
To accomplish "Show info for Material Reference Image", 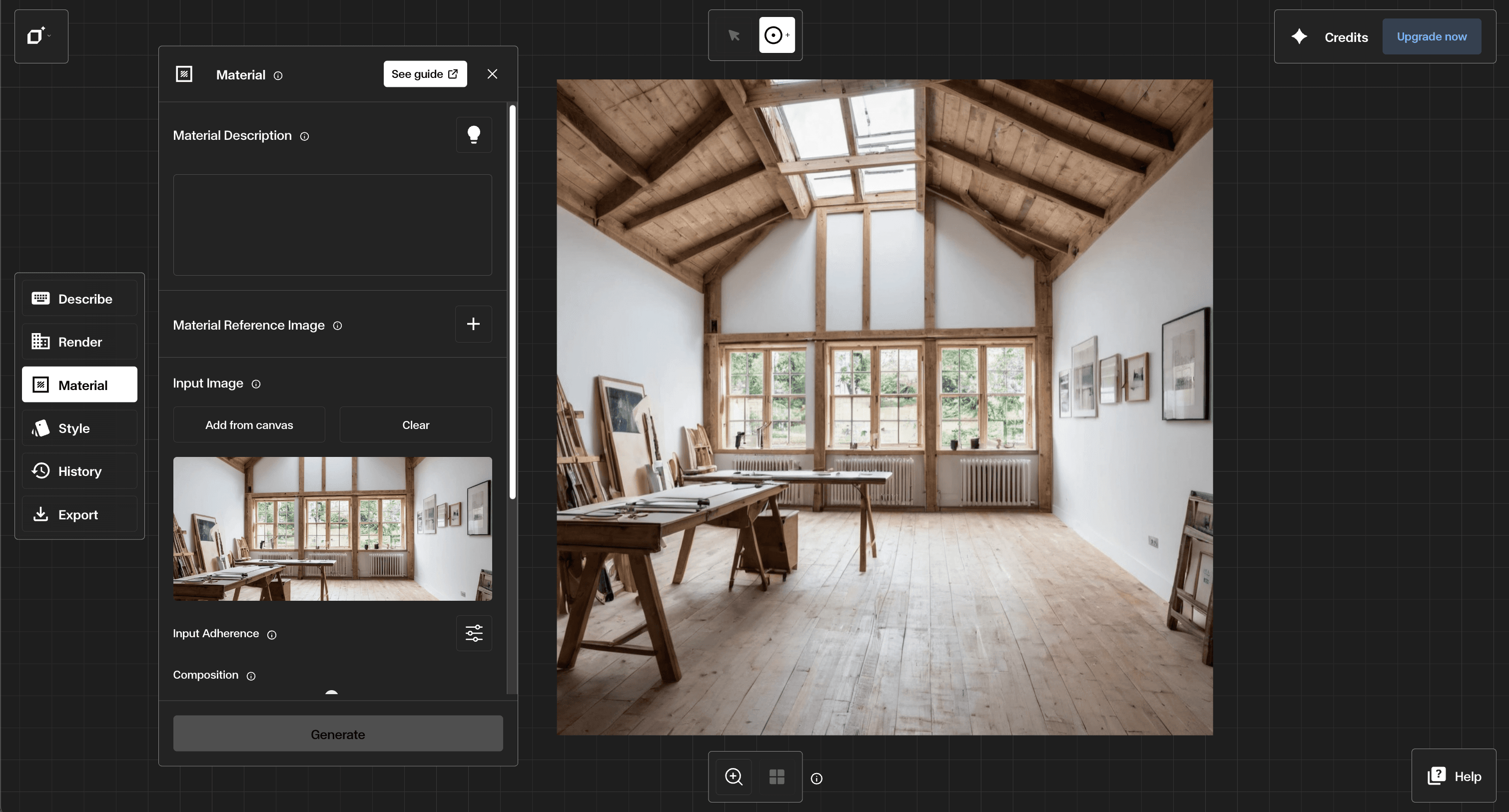I will tap(337, 326).
